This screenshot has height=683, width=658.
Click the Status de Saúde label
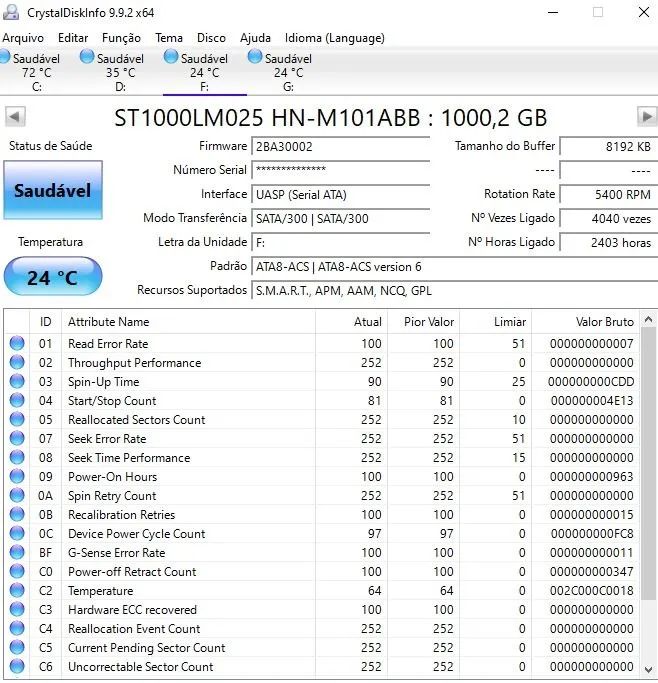click(x=51, y=145)
